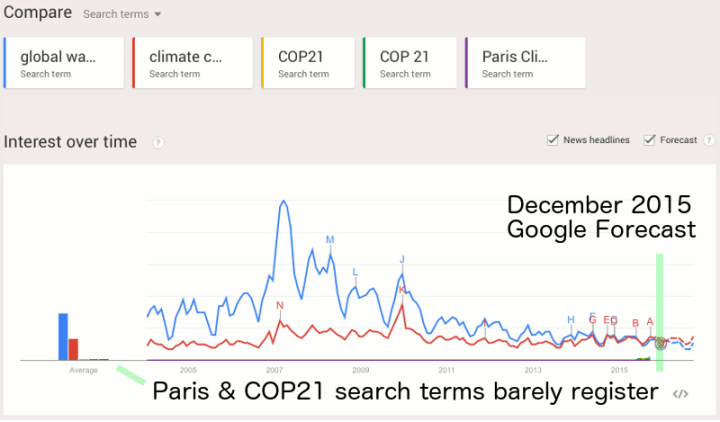Image resolution: width=720 pixels, height=422 pixels.
Task: Click the embed code icon
Action: click(x=680, y=393)
